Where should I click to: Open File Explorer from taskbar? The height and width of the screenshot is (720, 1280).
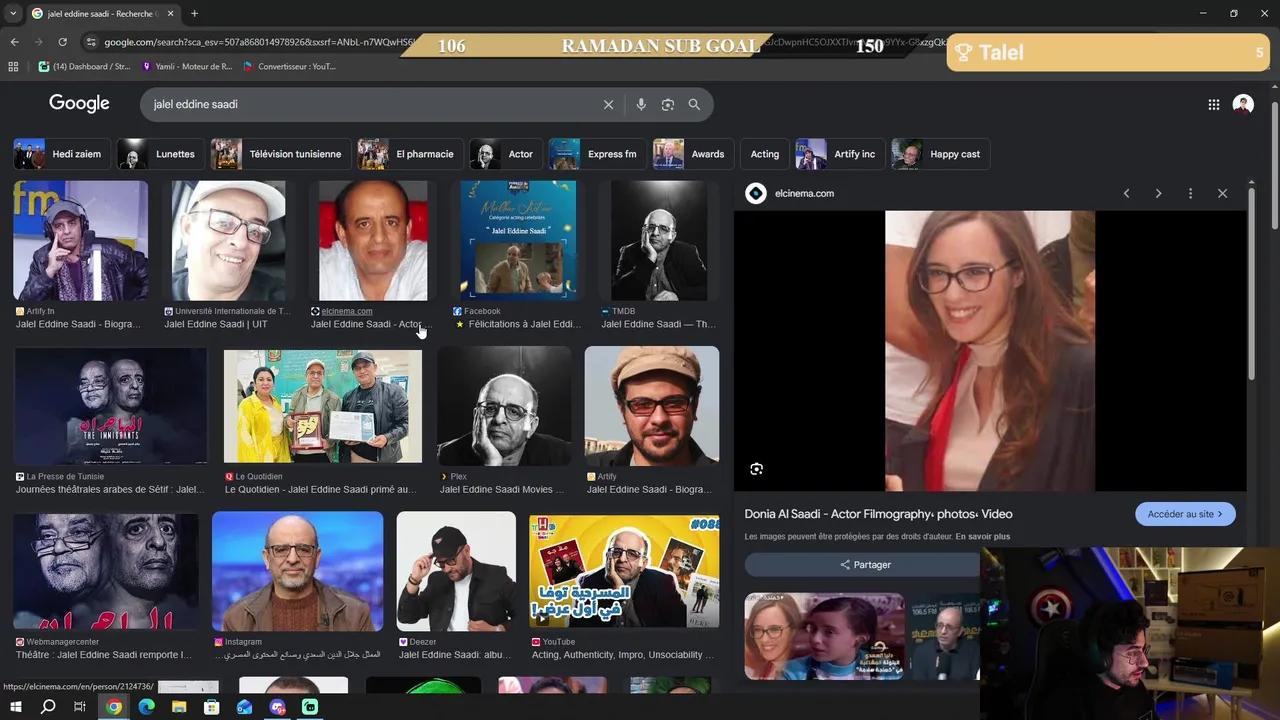(179, 707)
